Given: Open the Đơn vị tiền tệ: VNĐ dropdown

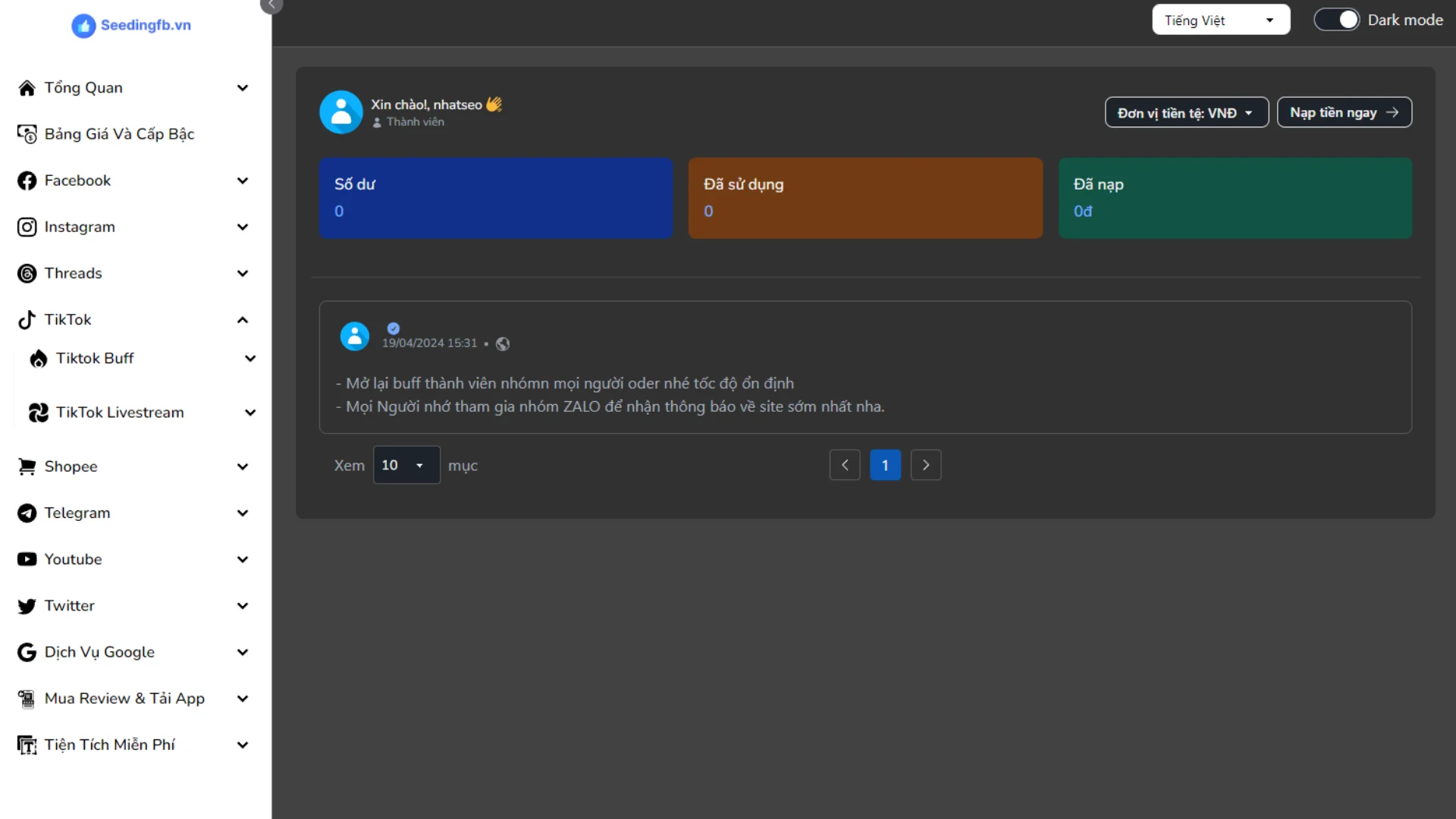Looking at the screenshot, I should [x=1186, y=112].
